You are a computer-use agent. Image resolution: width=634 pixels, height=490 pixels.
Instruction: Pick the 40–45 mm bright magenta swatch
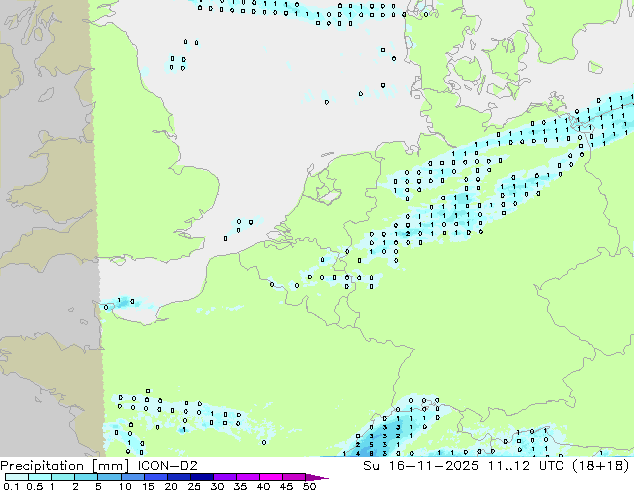click(x=271, y=477)
